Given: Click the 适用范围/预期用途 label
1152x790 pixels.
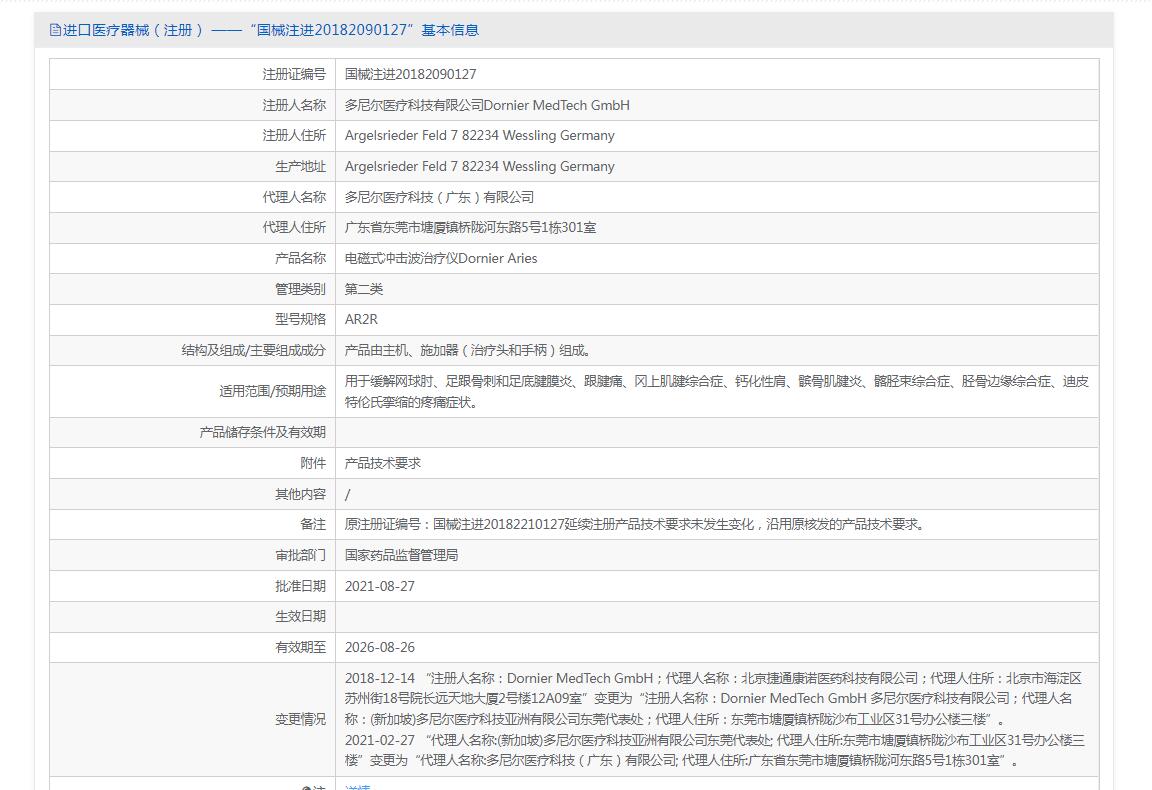Looking at the screenshot, I should click(273, 391).
